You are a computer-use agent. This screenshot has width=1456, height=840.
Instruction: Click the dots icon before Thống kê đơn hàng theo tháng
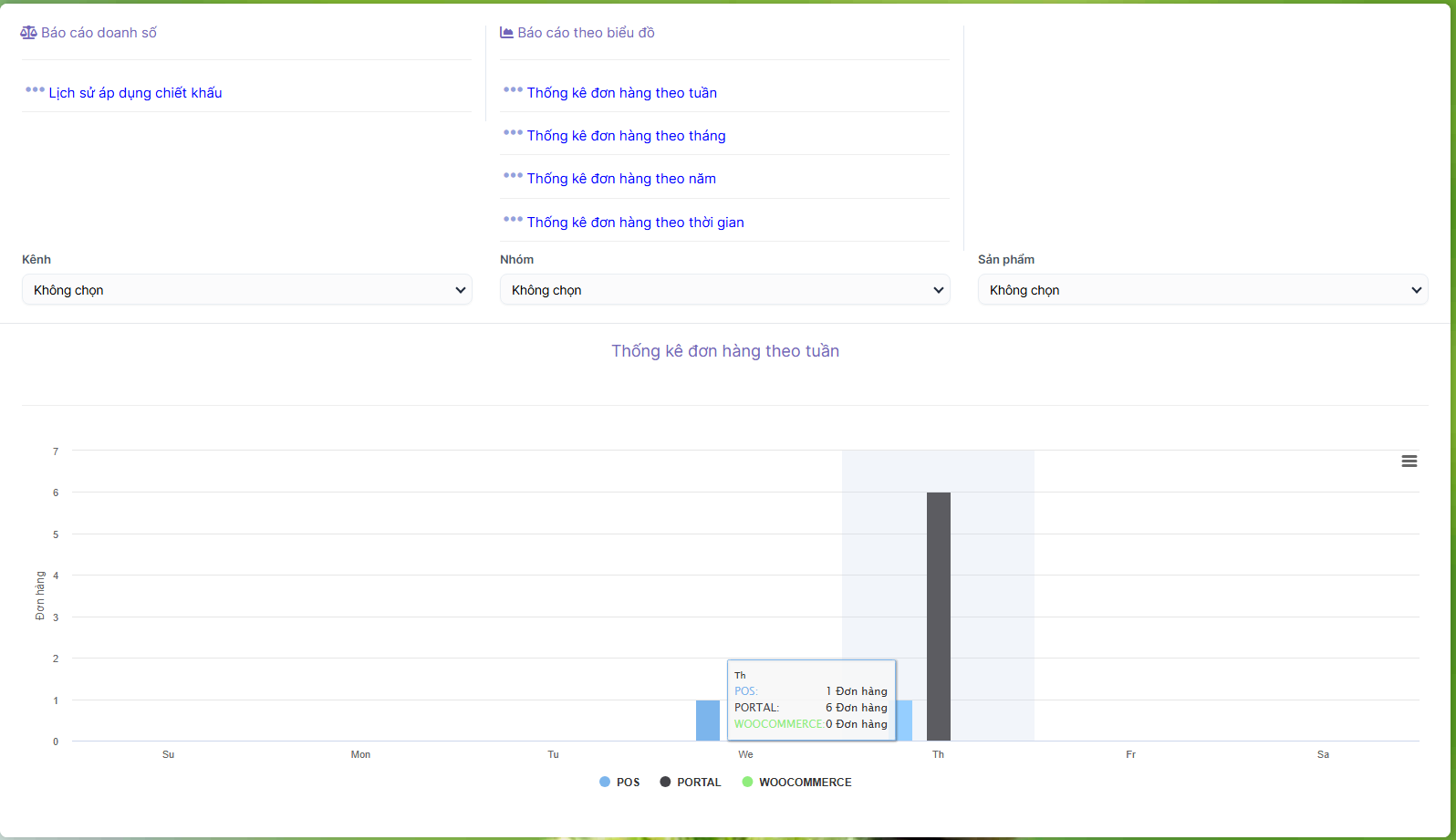pyautogui.click(x=513, y=133)
